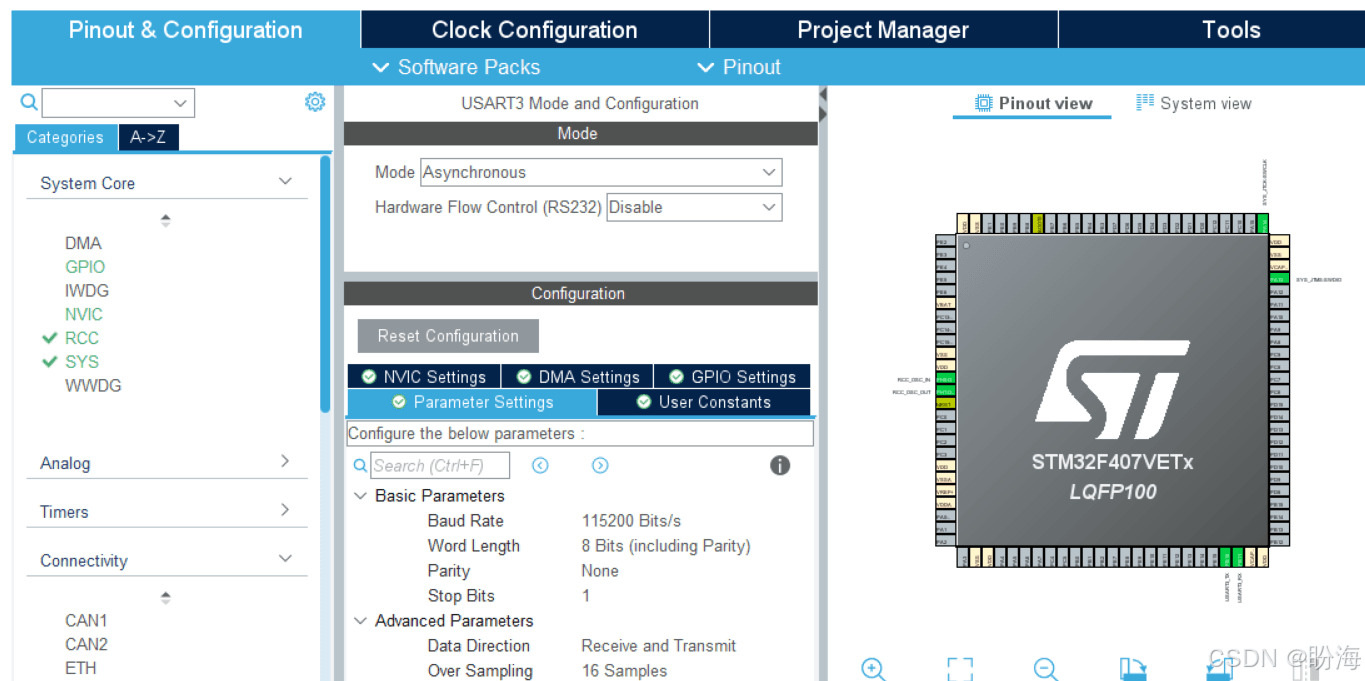
Task: Zoom out of the chip pinout
Action: click(1046, 668)
